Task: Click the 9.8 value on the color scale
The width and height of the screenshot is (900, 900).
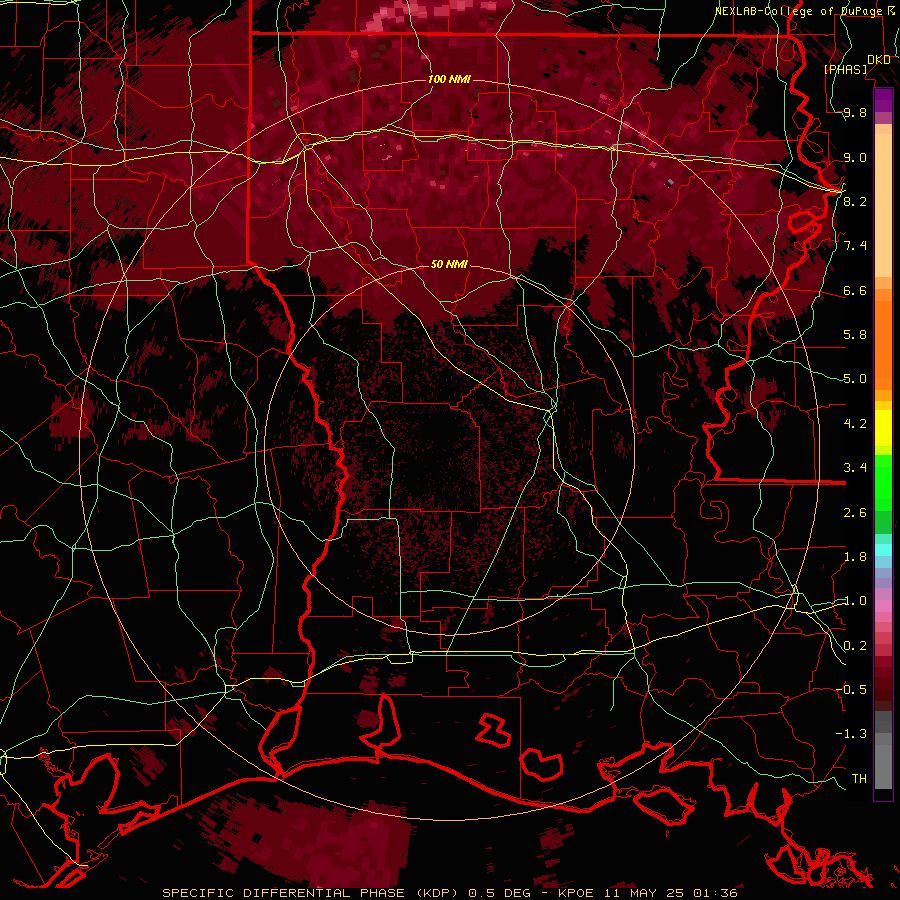Action: click(x=855, y=113)
